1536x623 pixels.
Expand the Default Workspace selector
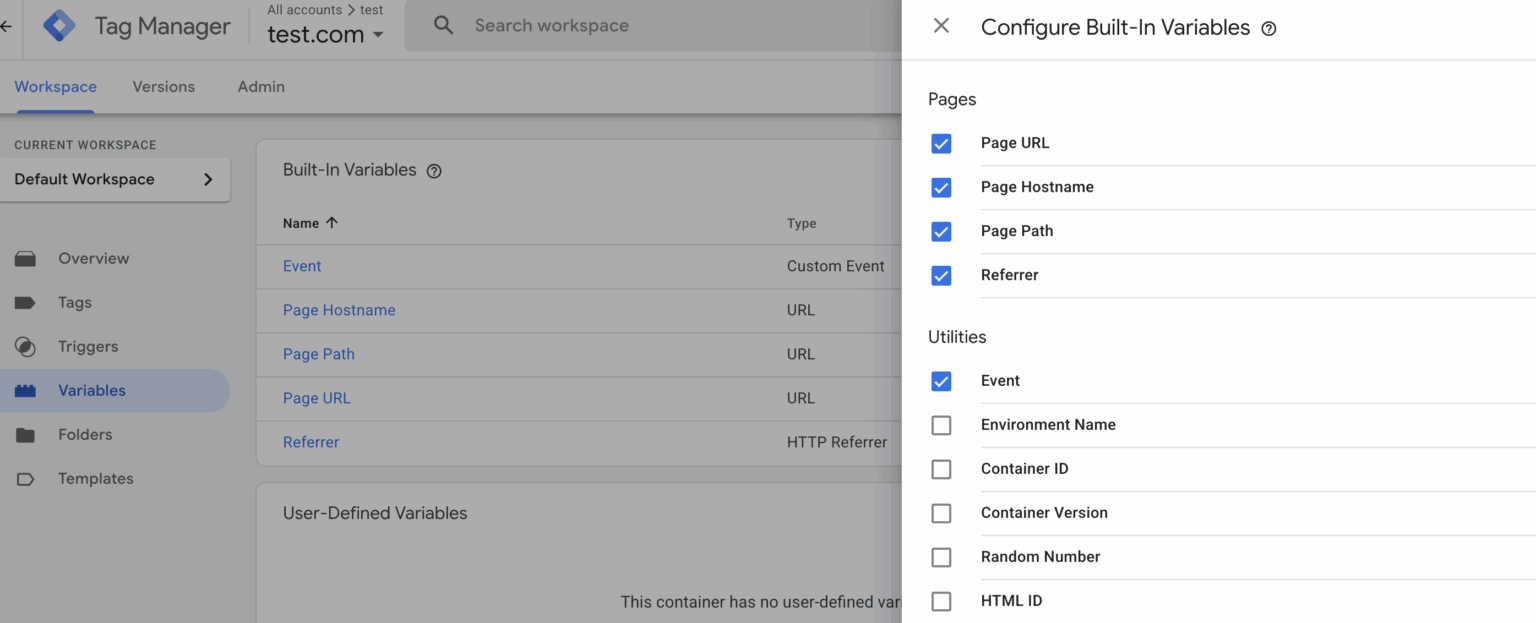tap(115, 179)
